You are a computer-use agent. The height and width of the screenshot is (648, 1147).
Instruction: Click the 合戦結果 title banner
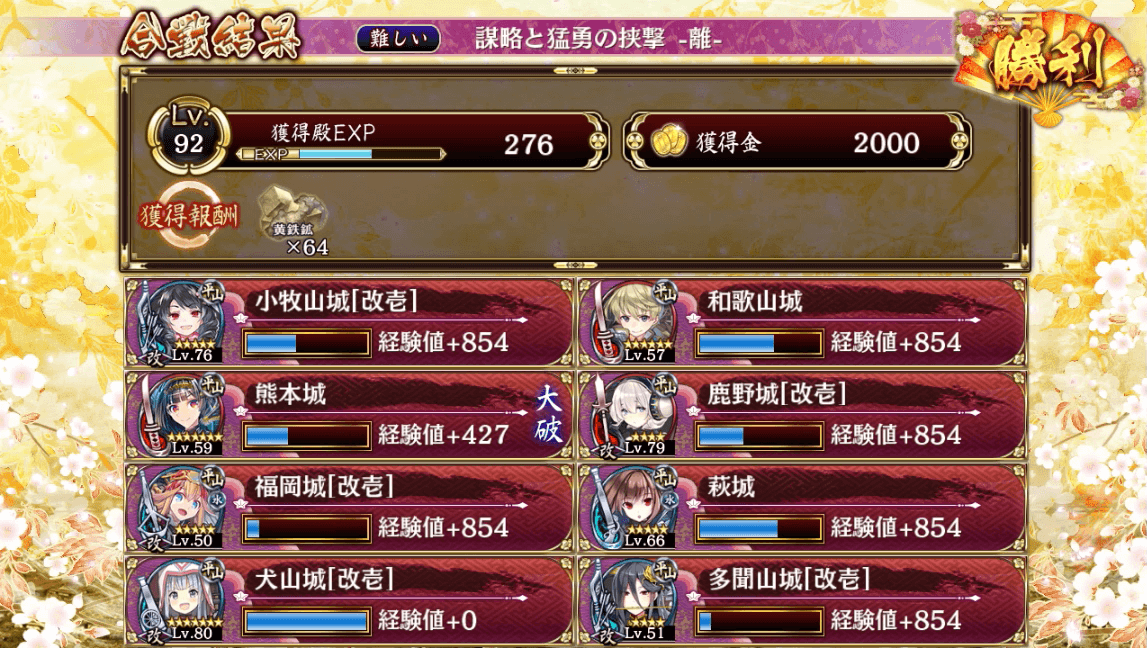[x=211, y=37]
